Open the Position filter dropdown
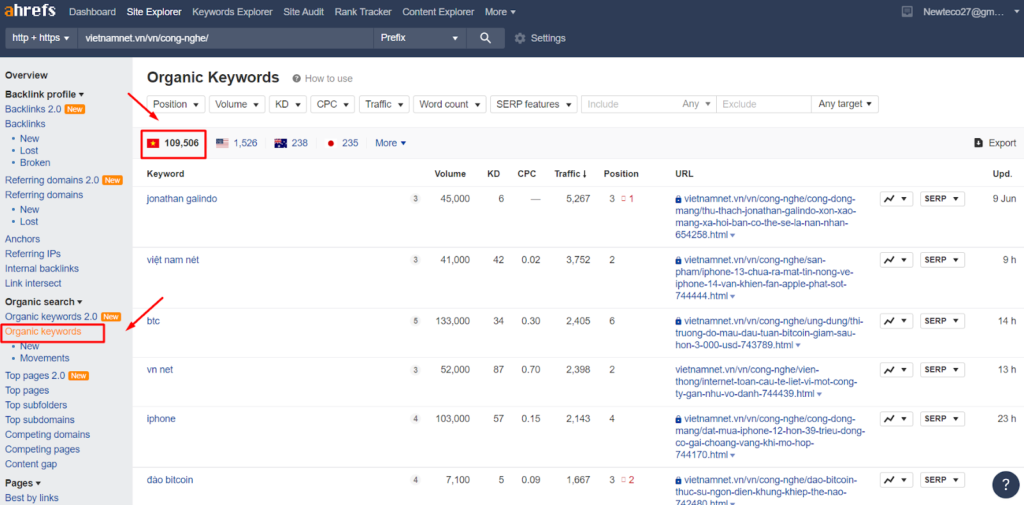 click(x=176, y=104)
